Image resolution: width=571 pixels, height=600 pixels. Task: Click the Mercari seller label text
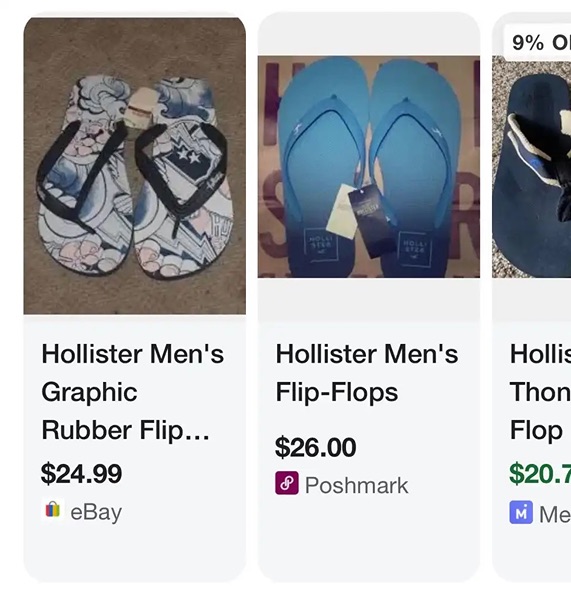click(x=555, y=514)
